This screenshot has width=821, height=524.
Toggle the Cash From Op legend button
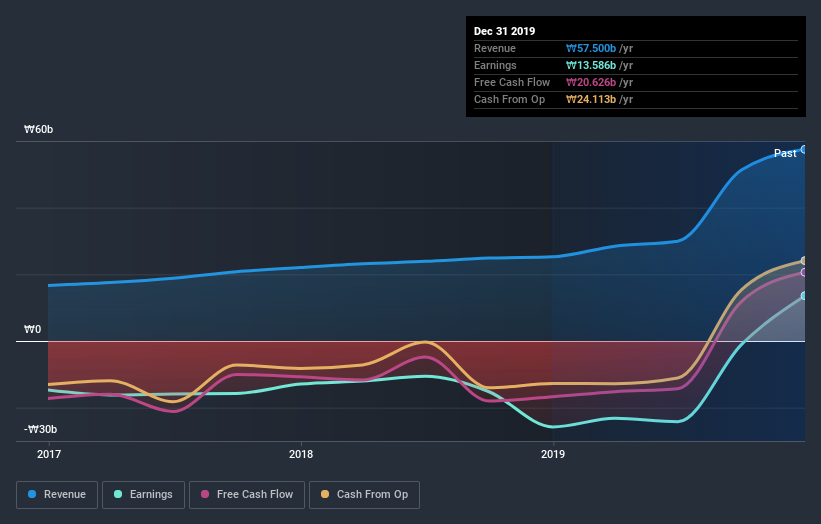click(364, 495)
